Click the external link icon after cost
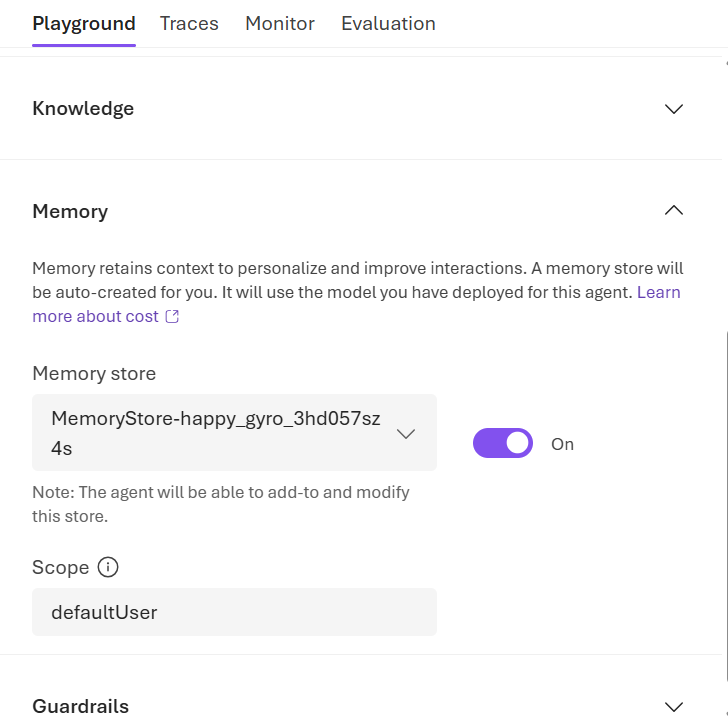Viewport: 728px width, 724px height. coord(172,317)
